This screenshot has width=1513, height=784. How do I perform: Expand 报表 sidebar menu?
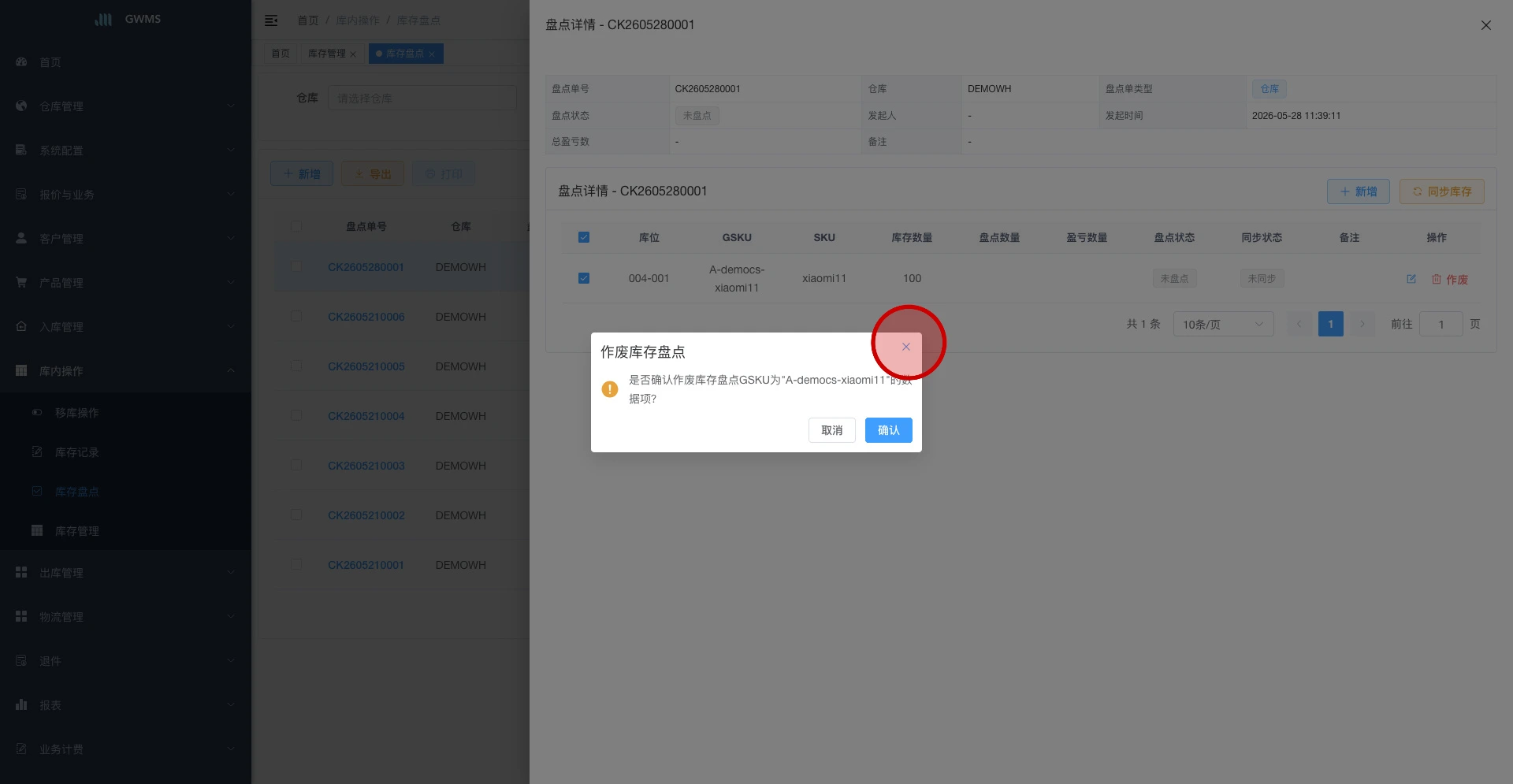(126, 705)
